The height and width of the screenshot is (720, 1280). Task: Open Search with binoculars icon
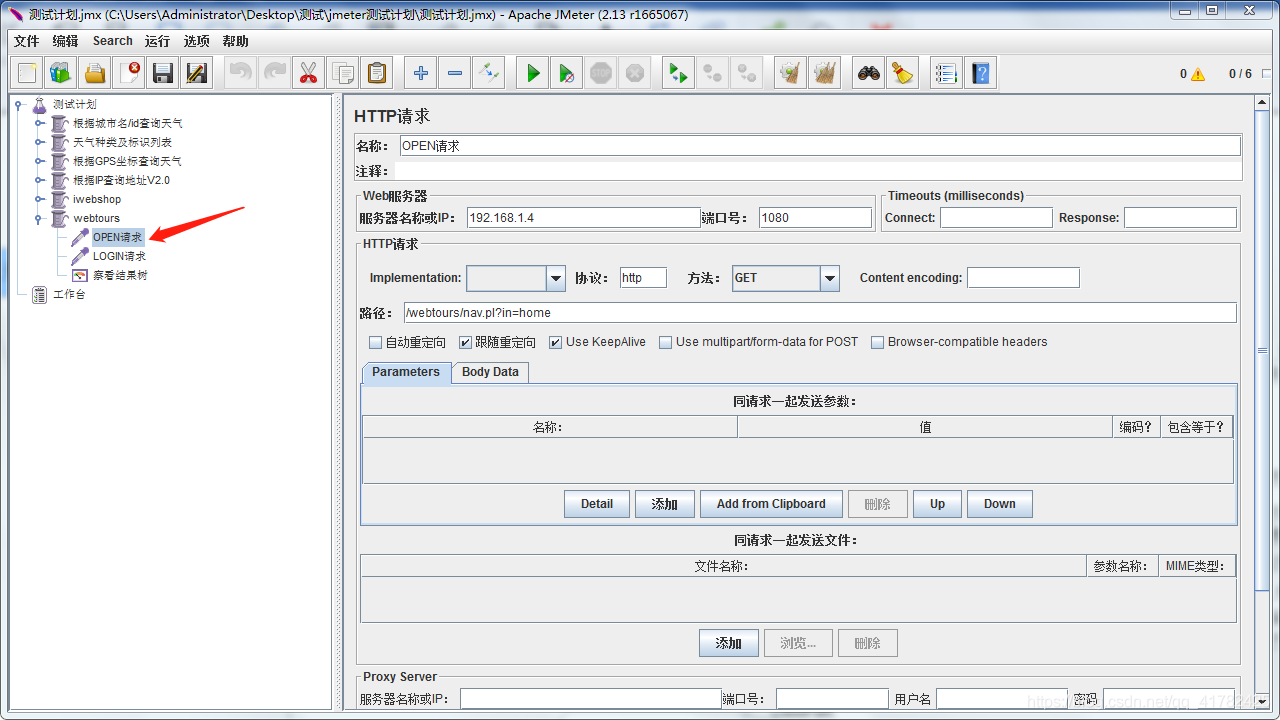click(869, 73)
